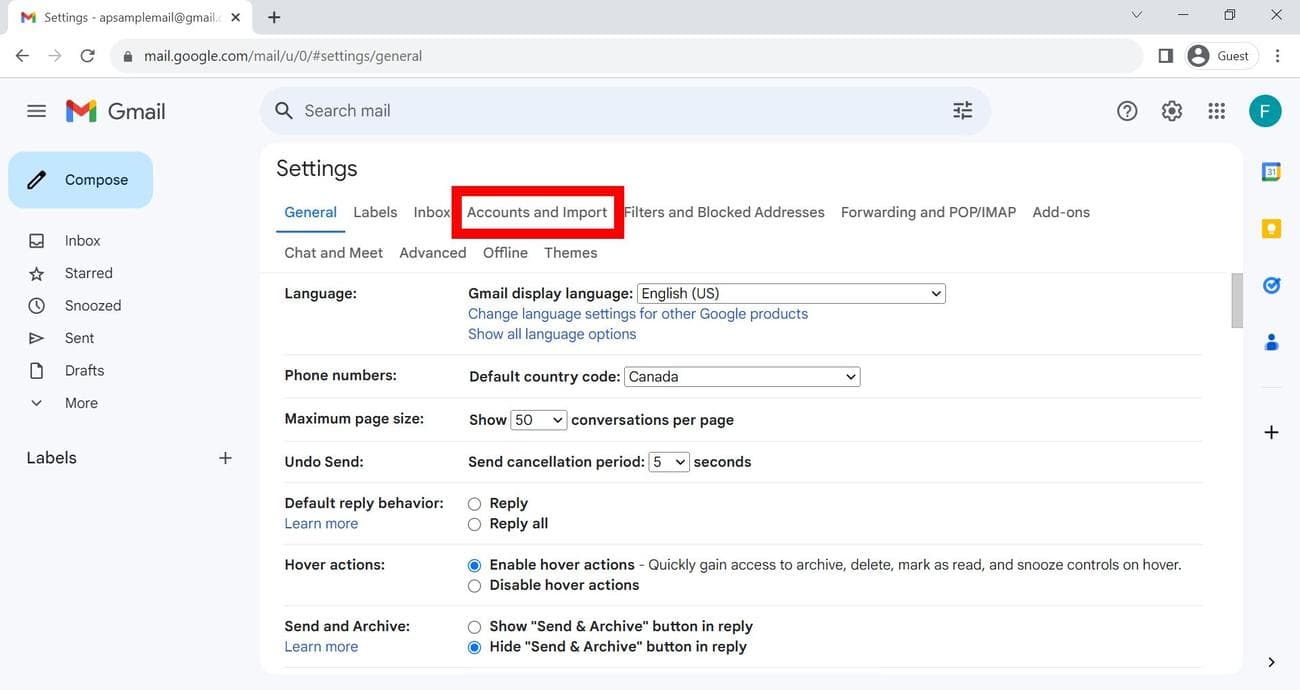The image size is (1300, 690).
Task: Enable Show "Send & Archive" button option
Action: [475, 627]
